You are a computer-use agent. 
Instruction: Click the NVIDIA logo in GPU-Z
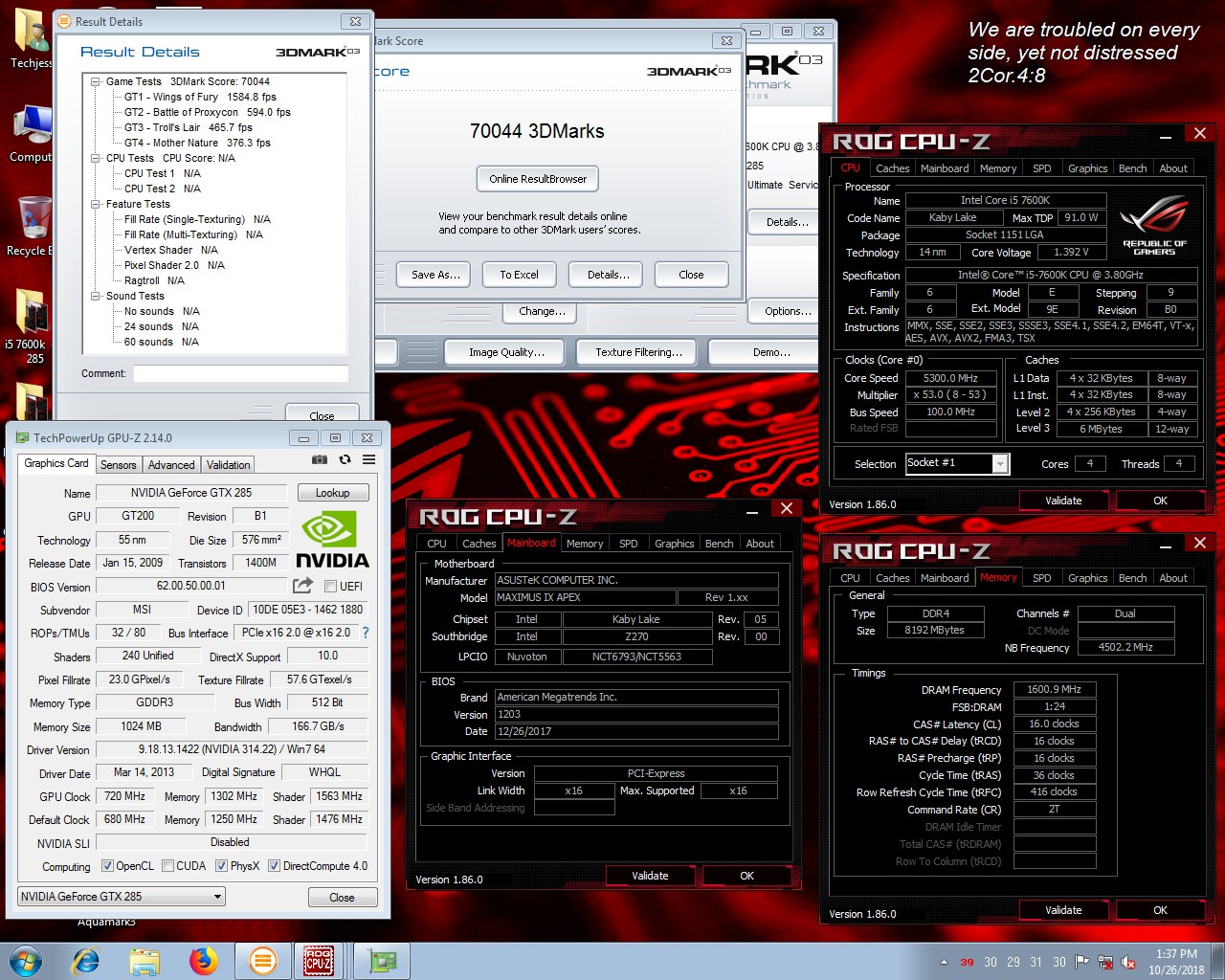click(331, 540)
